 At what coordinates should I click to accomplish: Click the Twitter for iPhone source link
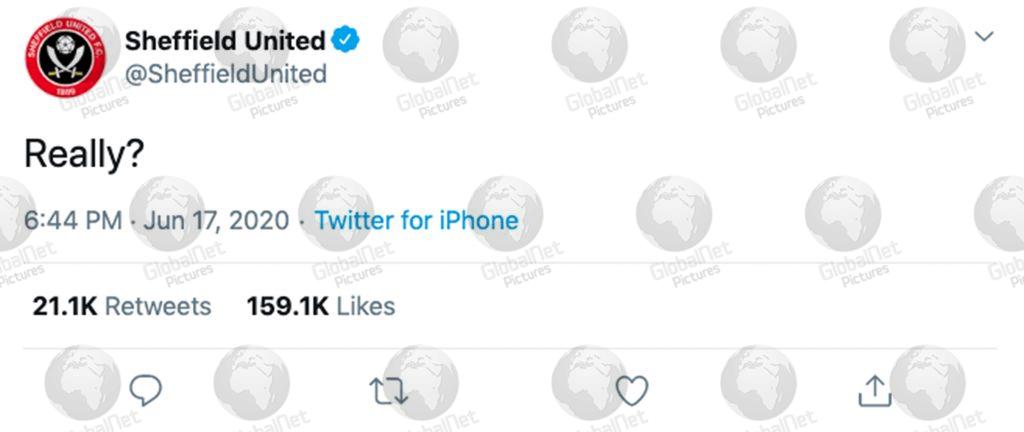tap(417, 221)
